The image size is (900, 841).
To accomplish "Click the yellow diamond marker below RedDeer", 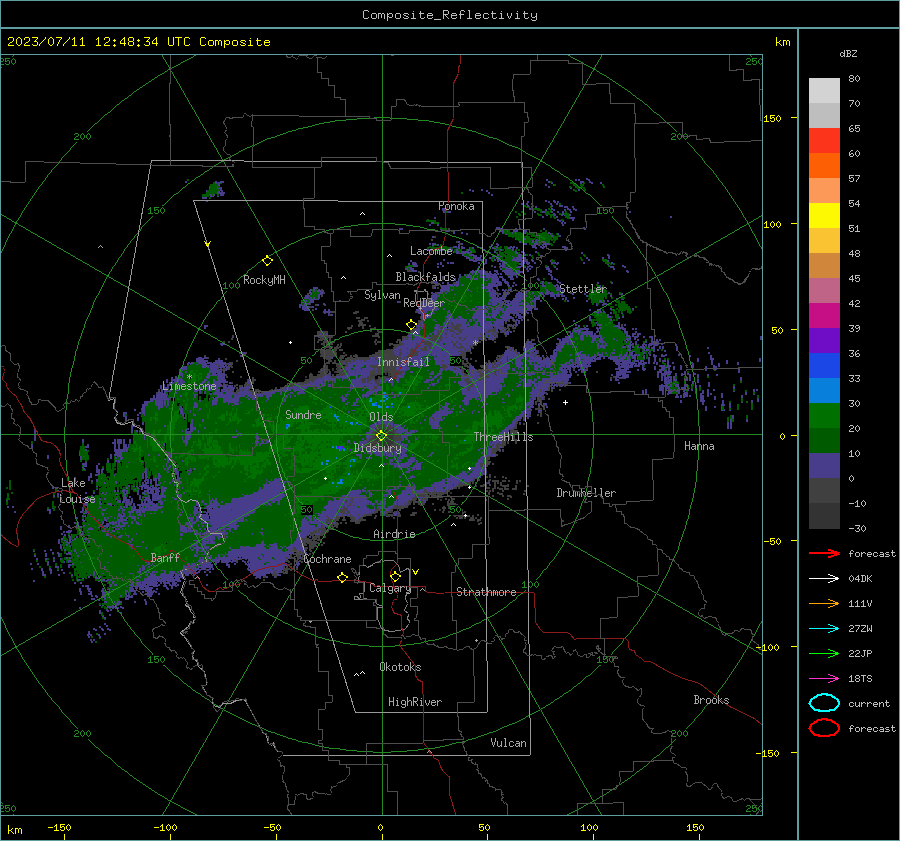I will tap(411, 325).
